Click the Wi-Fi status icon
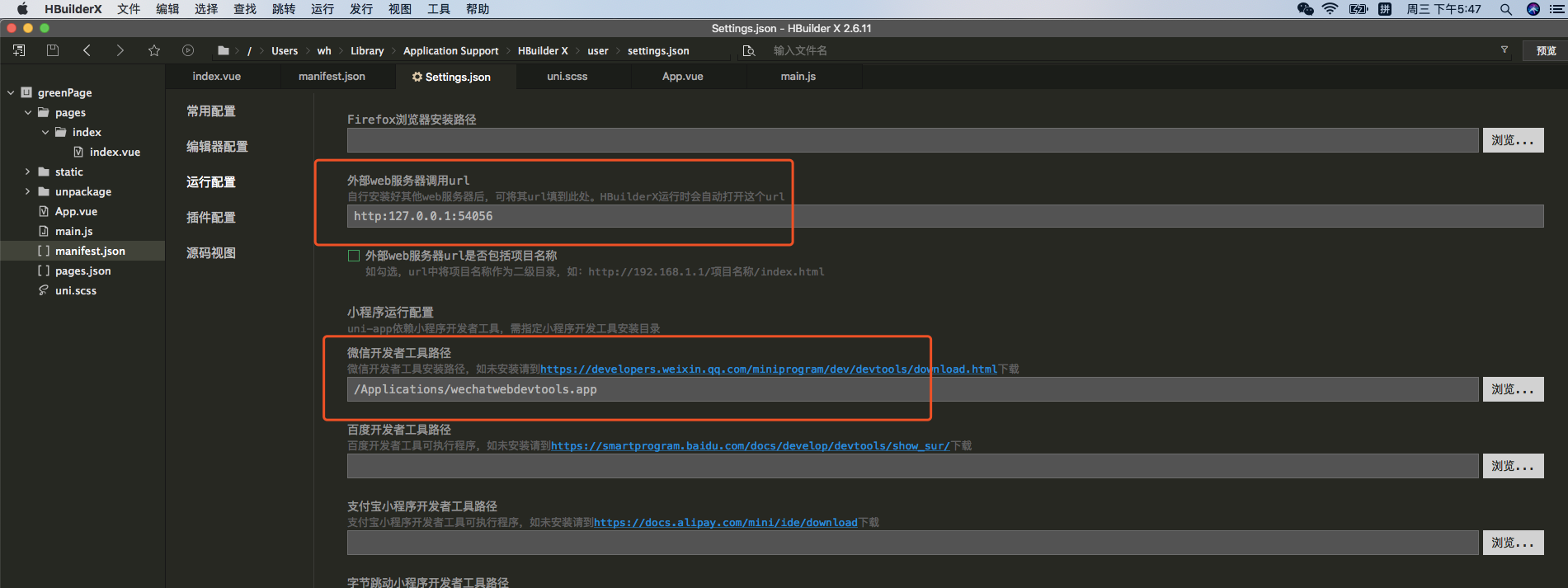The image size is (1568, 588). pyautogui.click(x=1330, y=9)
